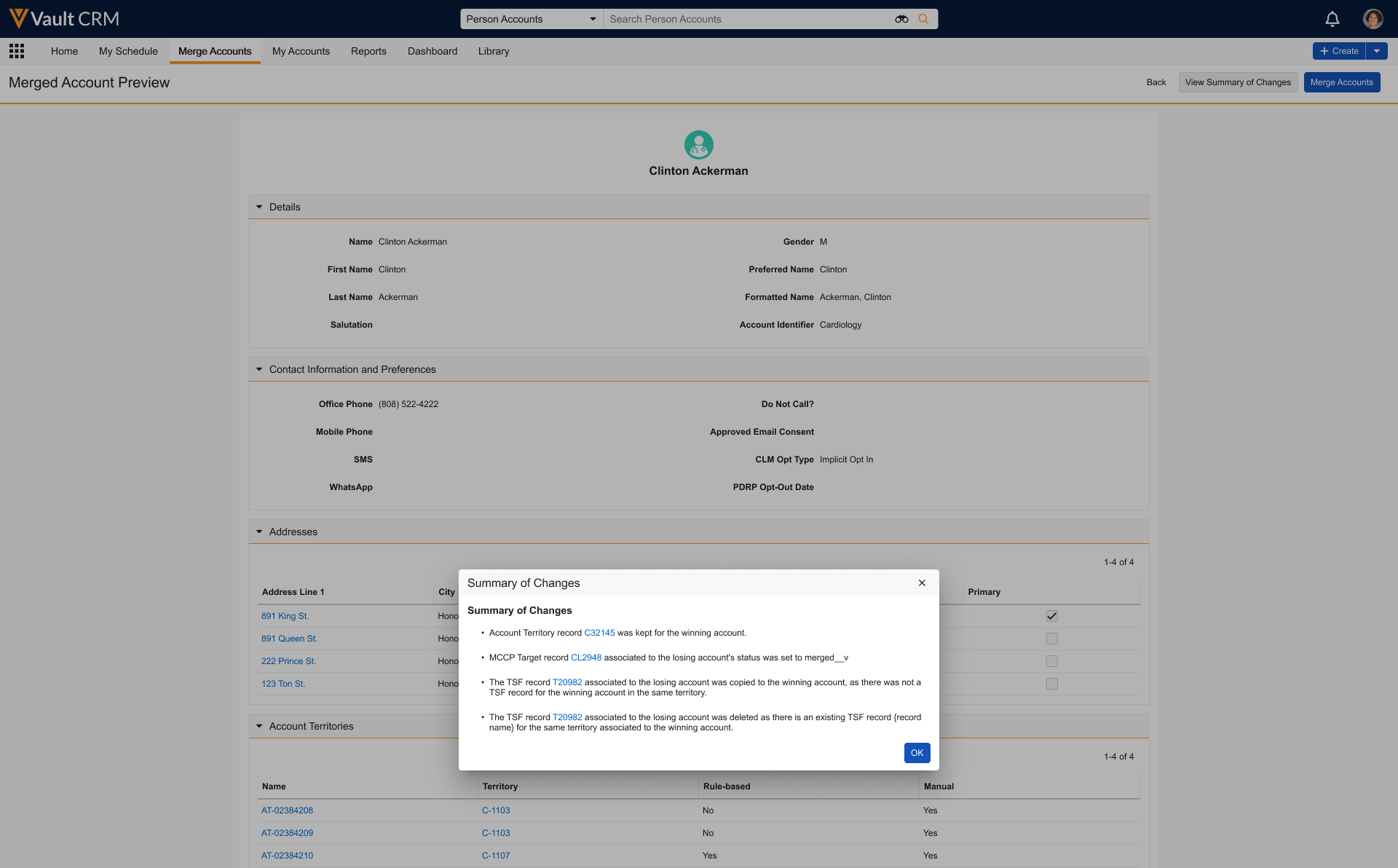Collapse the Details section
Viewport: 1398px width, 868px height.
click(259, 208)
